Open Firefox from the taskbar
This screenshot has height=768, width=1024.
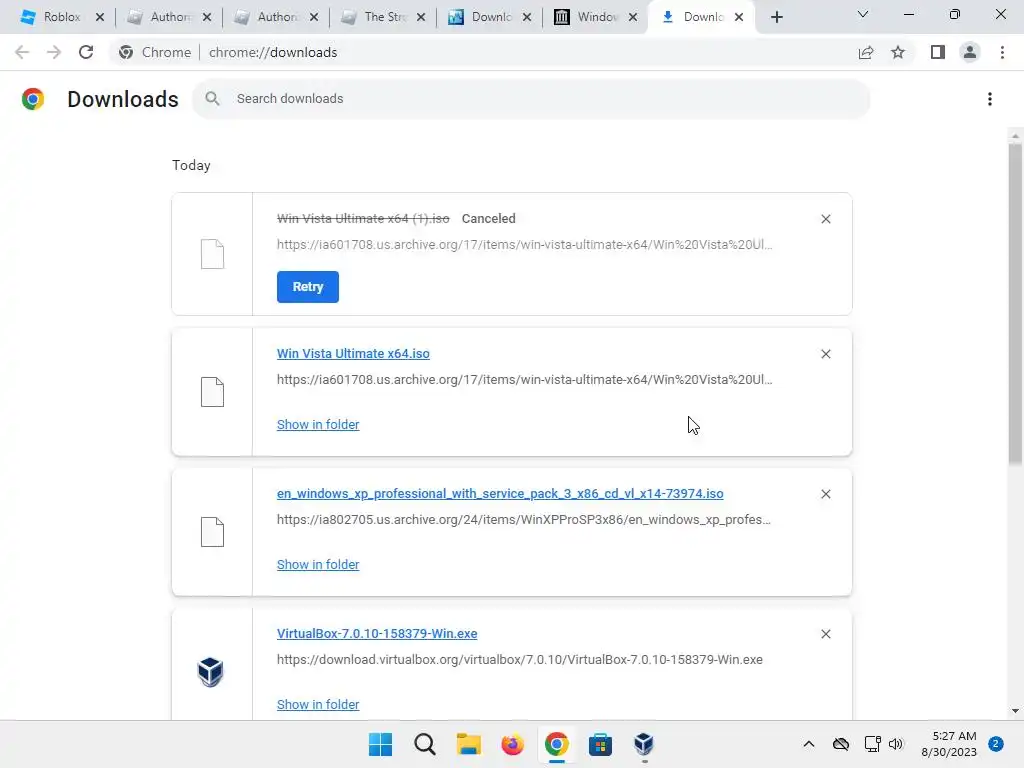point(513,744)
